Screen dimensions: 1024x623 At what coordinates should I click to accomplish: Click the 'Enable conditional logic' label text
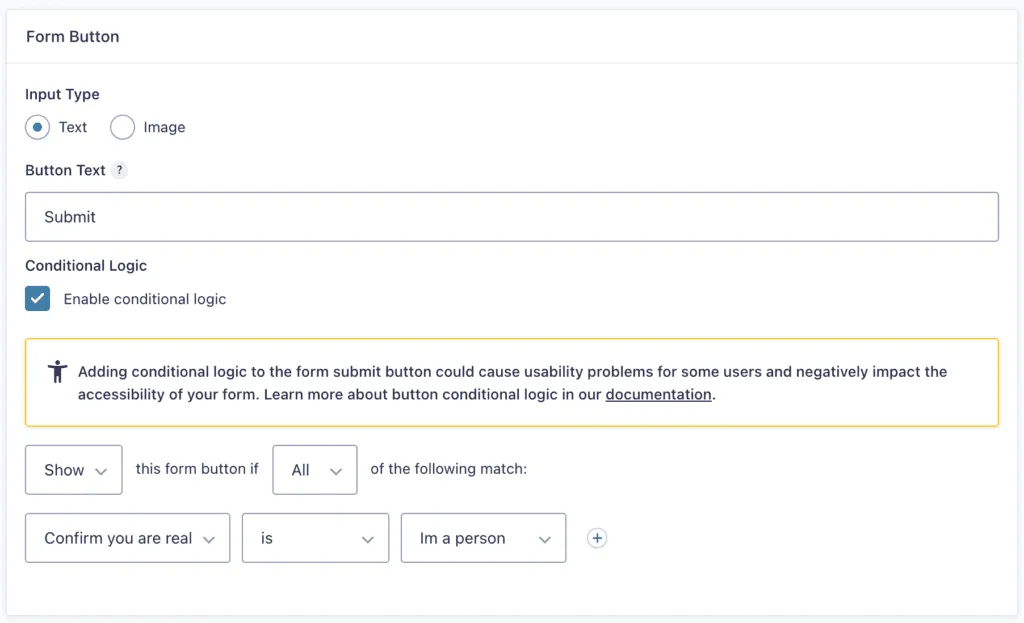tap(145, 299)
